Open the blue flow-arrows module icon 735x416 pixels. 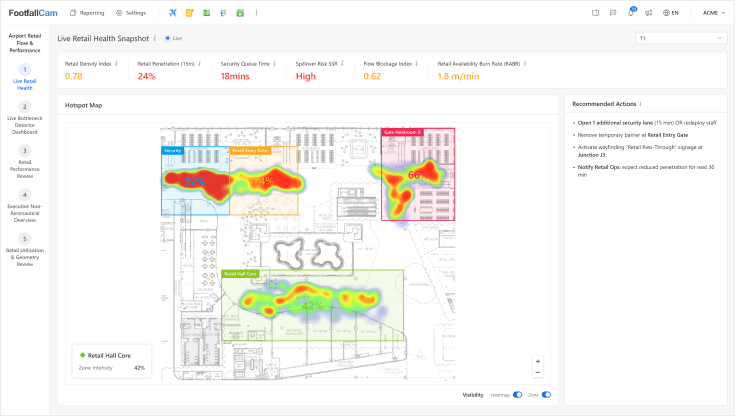click(223, 13)
